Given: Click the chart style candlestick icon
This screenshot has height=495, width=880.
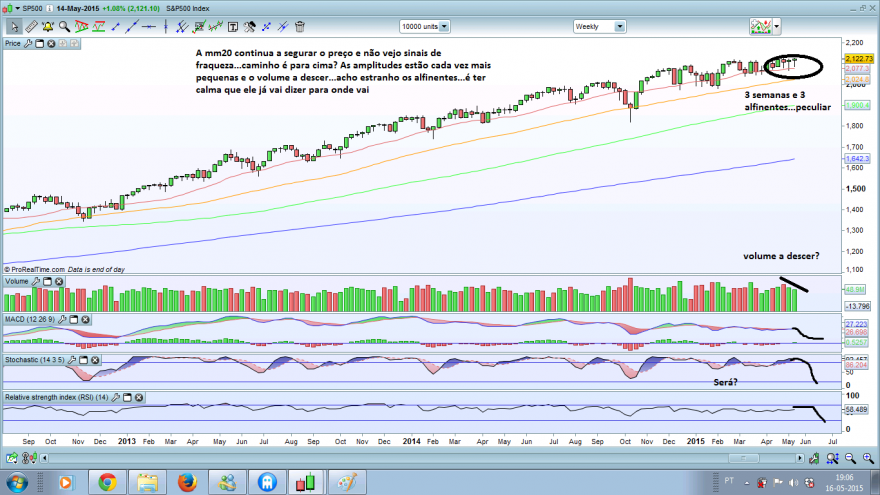Looking at the screenshot, I should pos(761,26).
